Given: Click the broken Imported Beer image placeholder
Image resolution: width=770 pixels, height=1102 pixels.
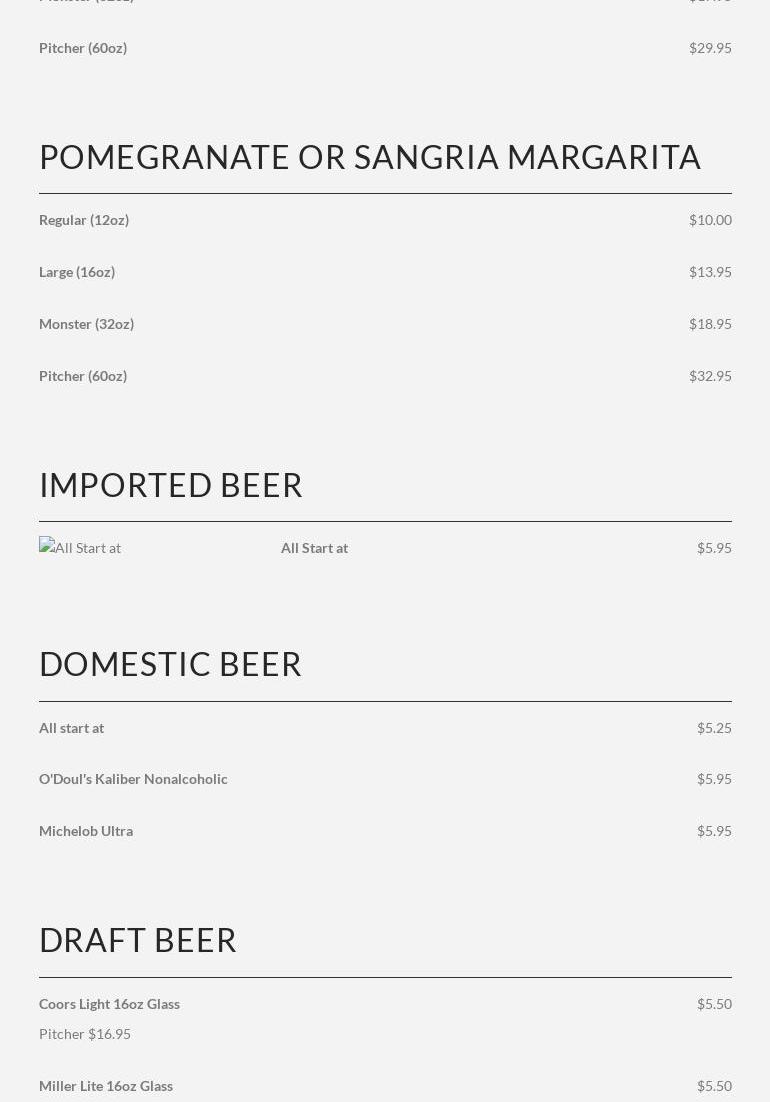Looking at the screenshot, I should 80,547.
